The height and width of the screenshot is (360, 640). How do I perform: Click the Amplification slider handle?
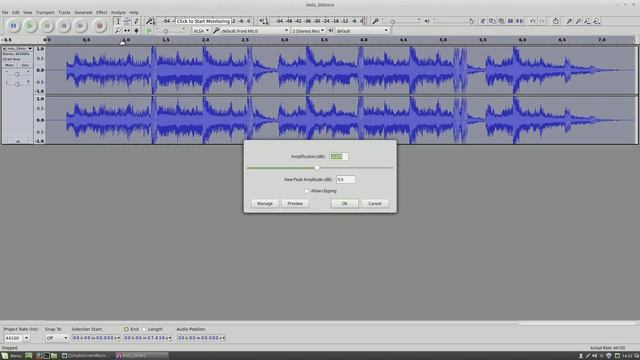coord(317,168)
